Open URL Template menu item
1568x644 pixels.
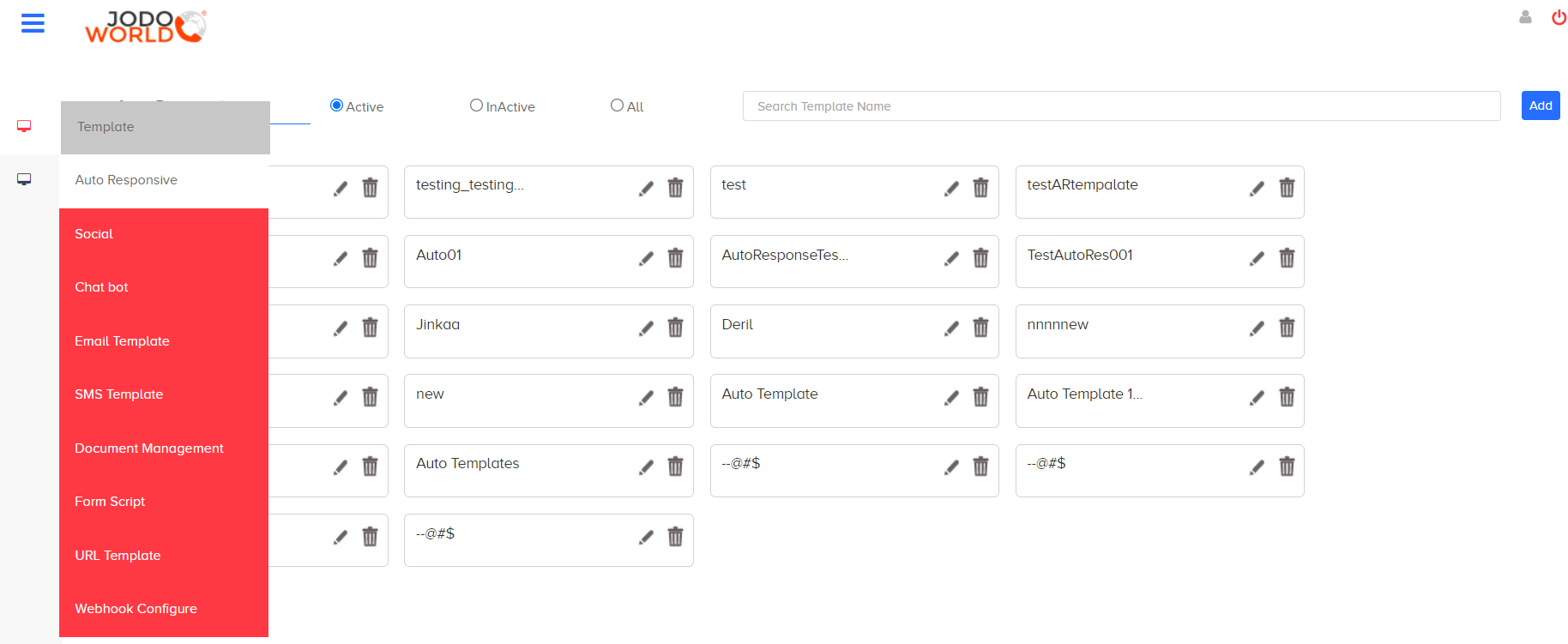(164, 556)
